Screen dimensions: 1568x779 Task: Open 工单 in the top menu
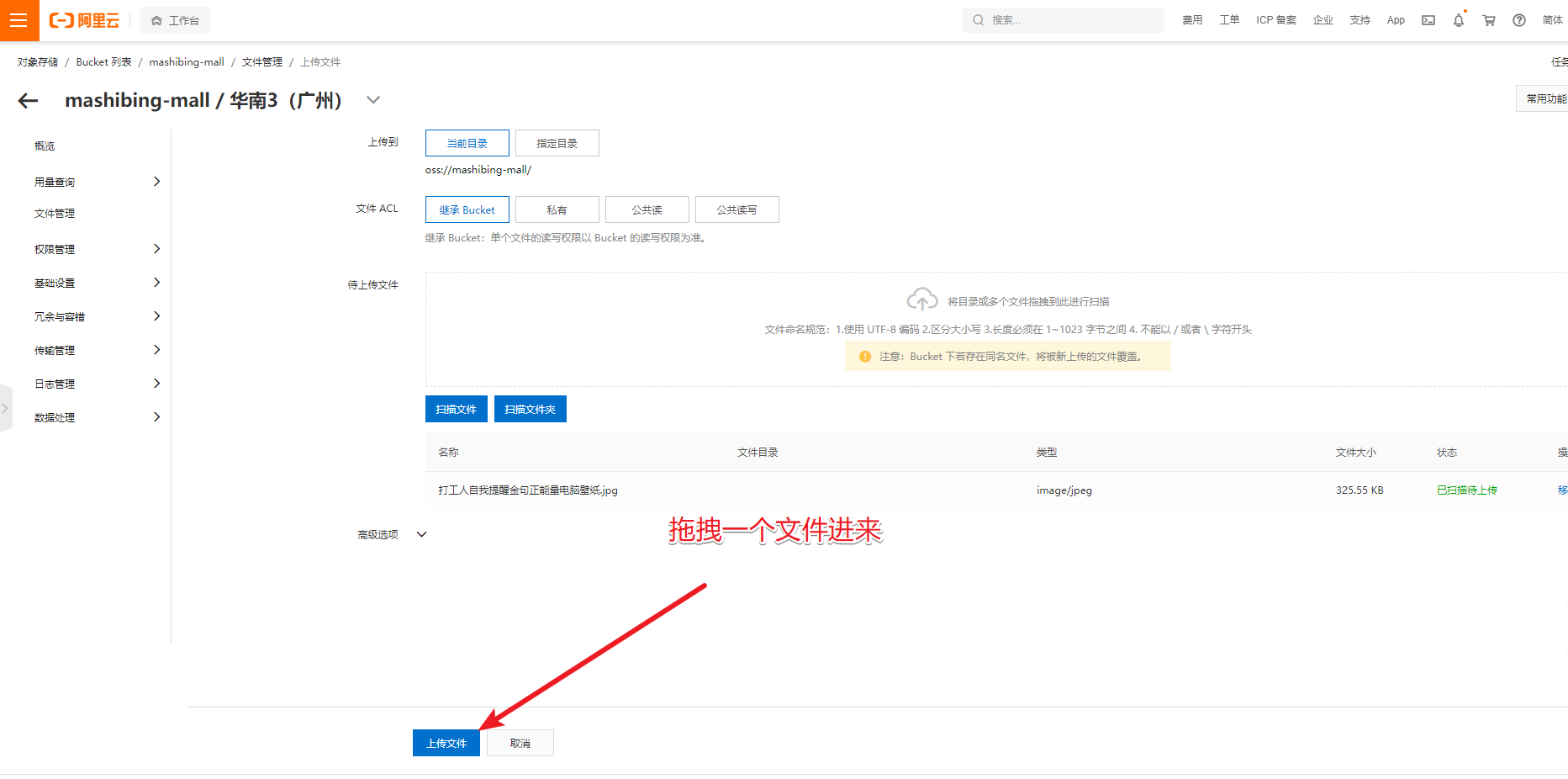(1229, 20)
